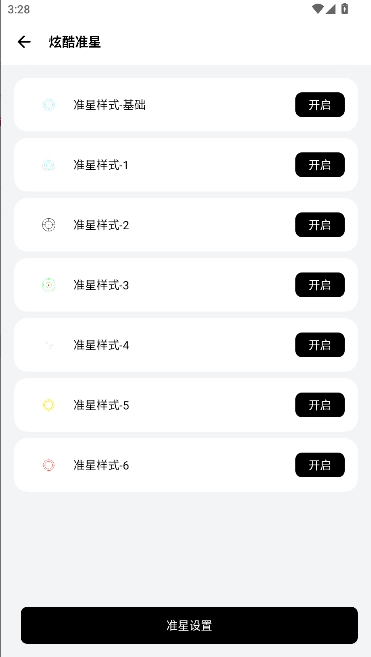Open 准星设置 at the bottom

coord(189,626)
